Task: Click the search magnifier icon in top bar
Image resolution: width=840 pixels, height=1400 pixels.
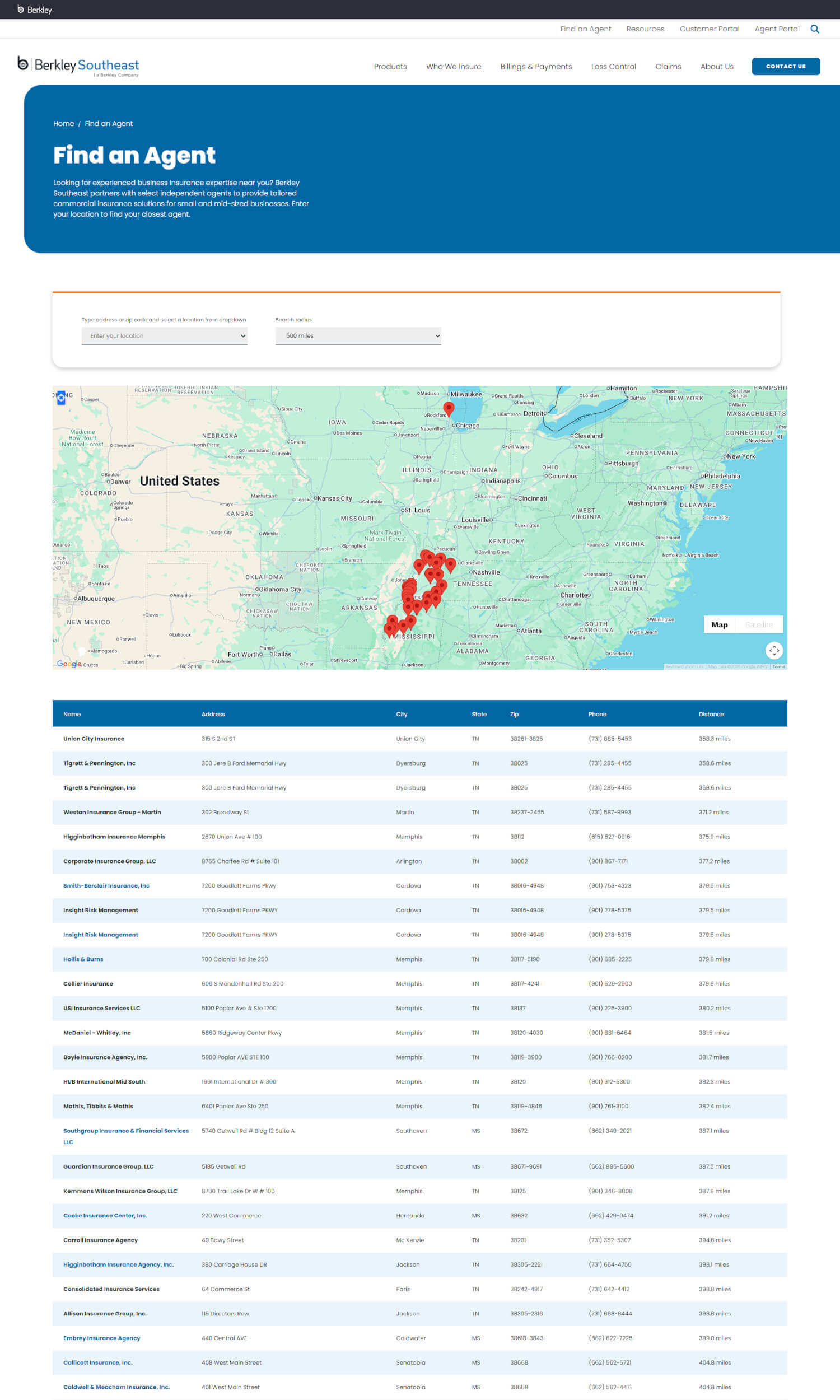Action: click(814, 29)
